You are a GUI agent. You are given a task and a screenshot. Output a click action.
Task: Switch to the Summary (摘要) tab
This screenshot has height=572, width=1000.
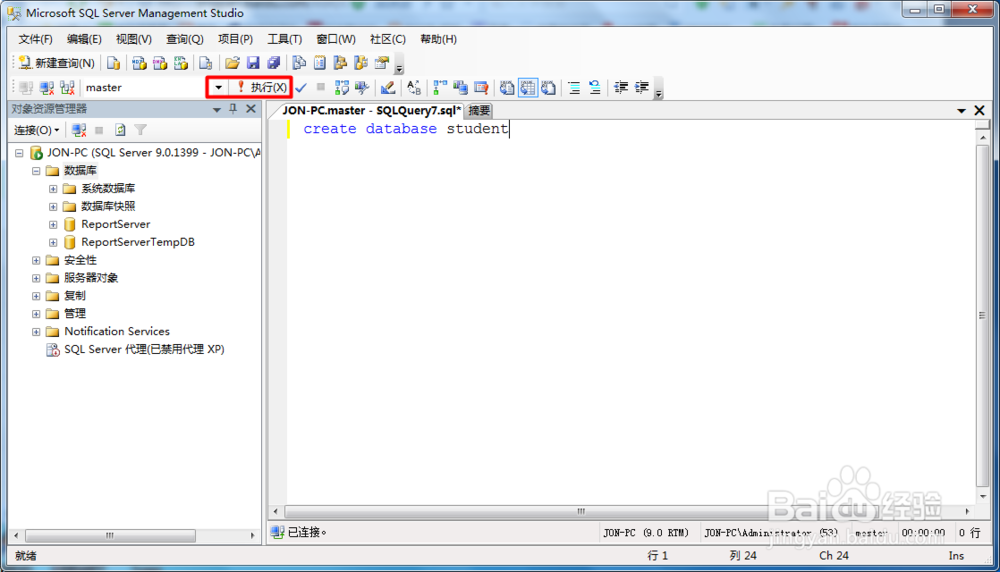pyautogui.click(x=479, y=111)
